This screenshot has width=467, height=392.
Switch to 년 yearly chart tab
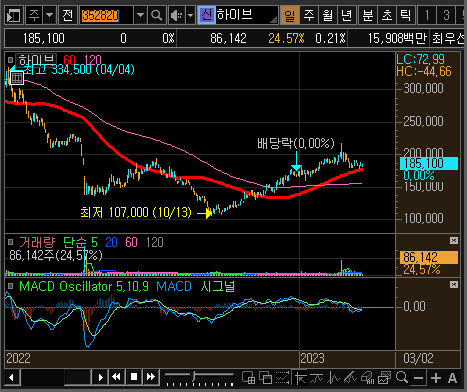click(x=347, y=15)
